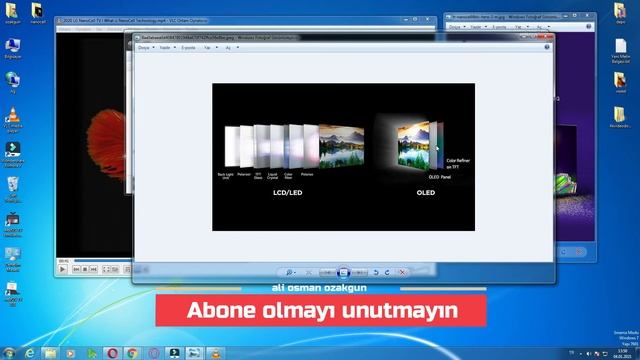Image resolution: width=640 pixels, height=360 pixels.
Task: Go to previous image in front Photo Viewer
Action: (x=327, y=272)
